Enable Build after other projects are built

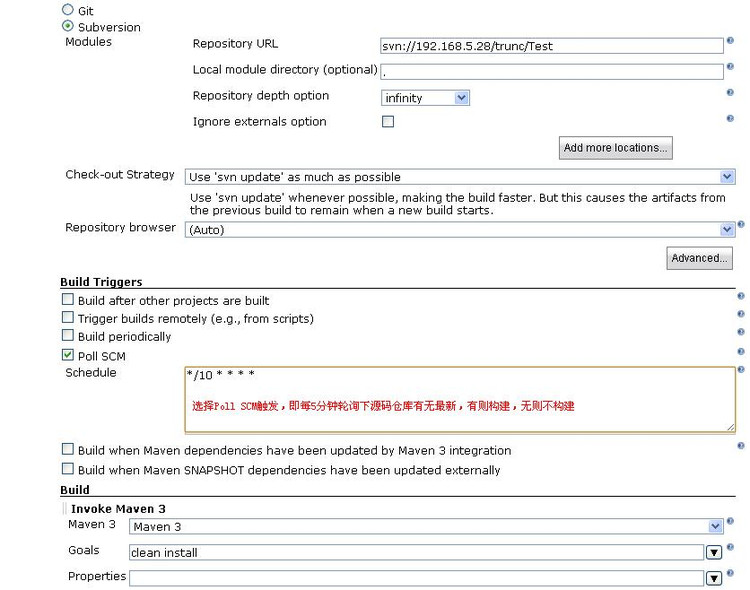click(68, 300)
